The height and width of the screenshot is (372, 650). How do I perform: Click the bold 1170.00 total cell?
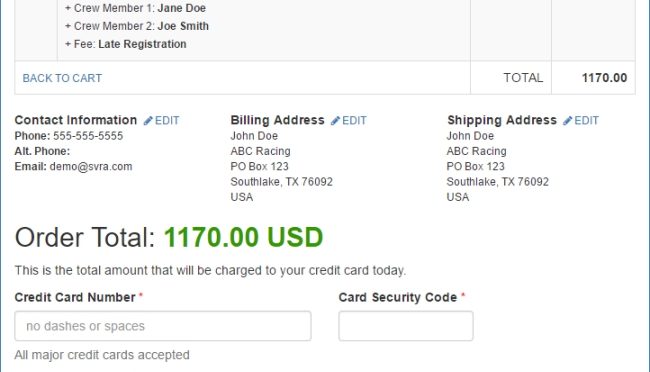[x=604, y=78]
